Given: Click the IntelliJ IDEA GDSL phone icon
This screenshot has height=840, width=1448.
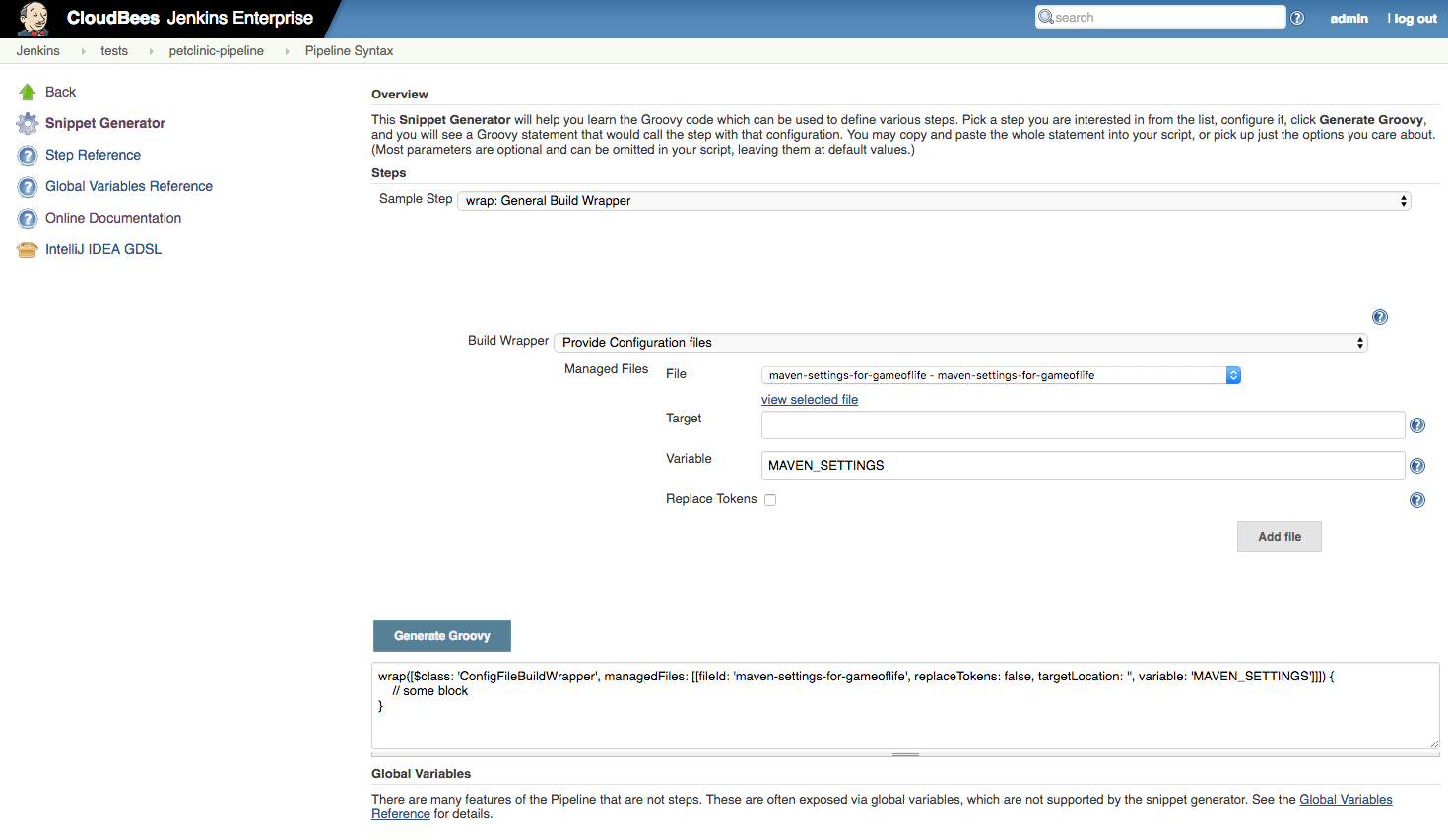Looking at the screenshot, I should click(x=27, y=249).
